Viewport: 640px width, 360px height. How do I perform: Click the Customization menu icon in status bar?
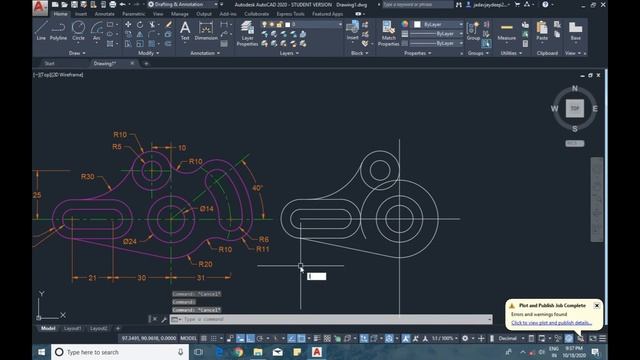602,338
